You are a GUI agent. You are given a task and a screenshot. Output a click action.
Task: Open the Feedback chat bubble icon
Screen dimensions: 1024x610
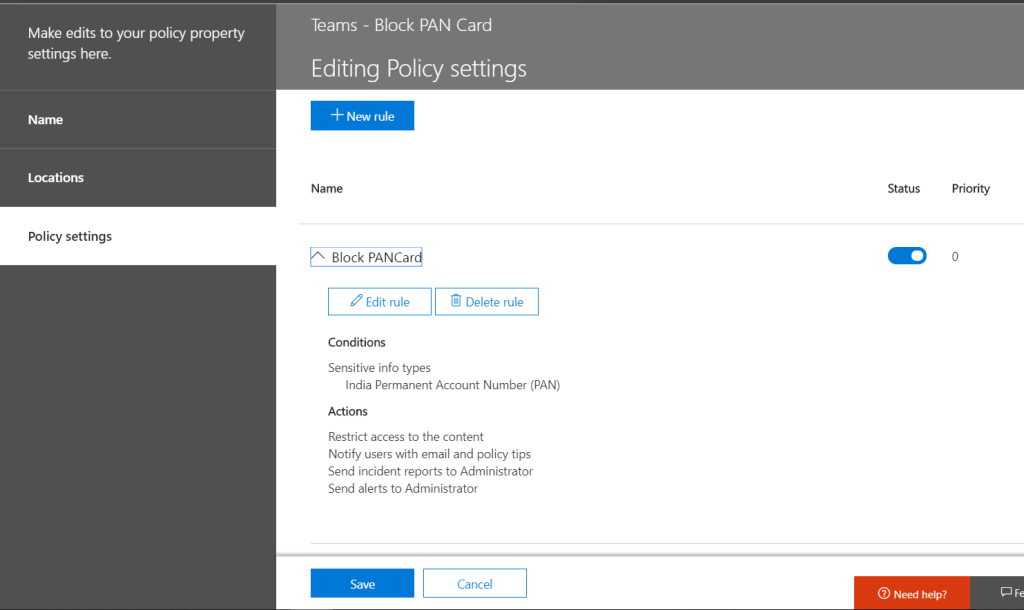click(1006, 593)
